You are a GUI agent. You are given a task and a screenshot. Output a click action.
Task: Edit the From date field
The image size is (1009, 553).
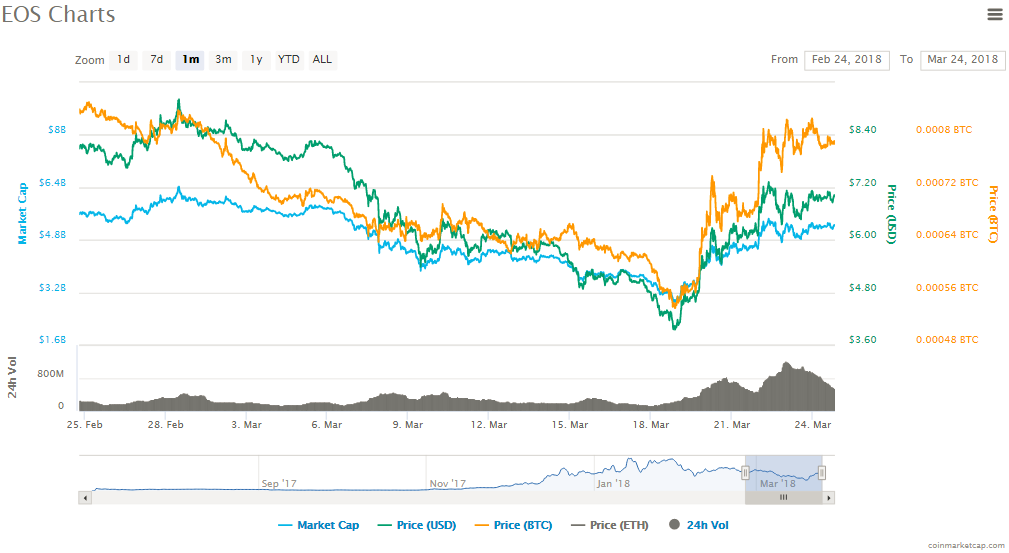point(847,60)
